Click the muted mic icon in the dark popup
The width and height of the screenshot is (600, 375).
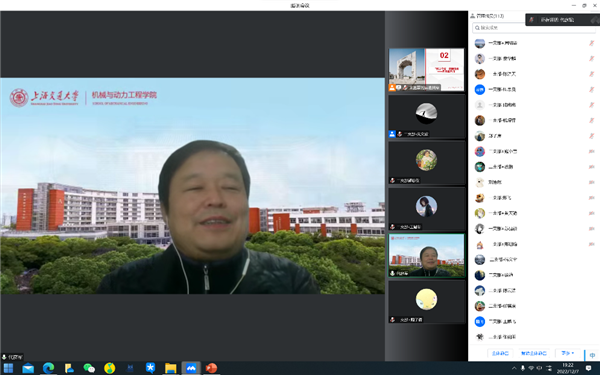532,20
